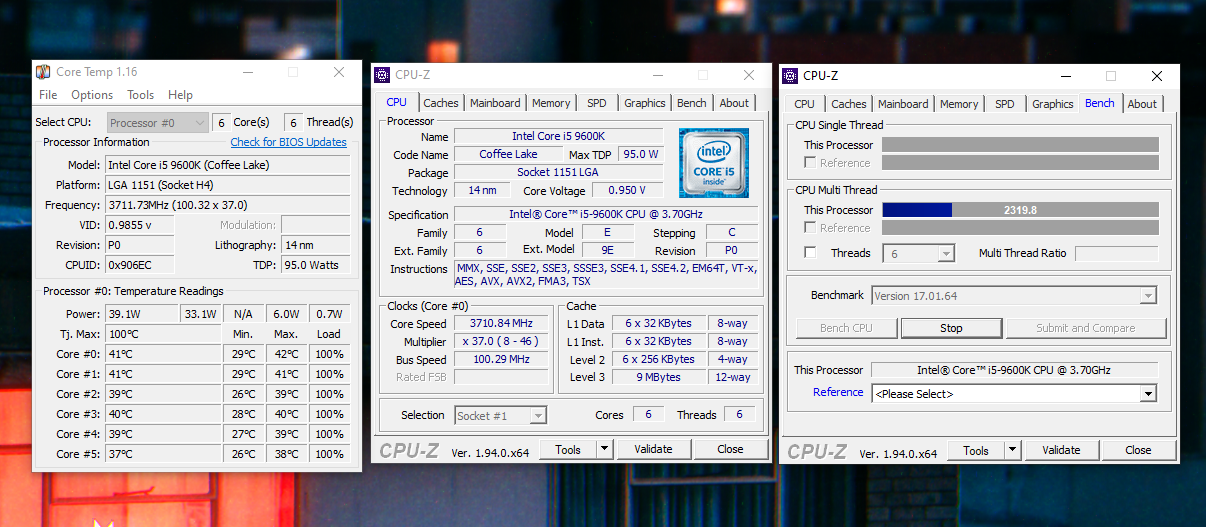Click Close button in right Bench window
Screen dimensions: 1206x527
click(x=1138, y=451)
